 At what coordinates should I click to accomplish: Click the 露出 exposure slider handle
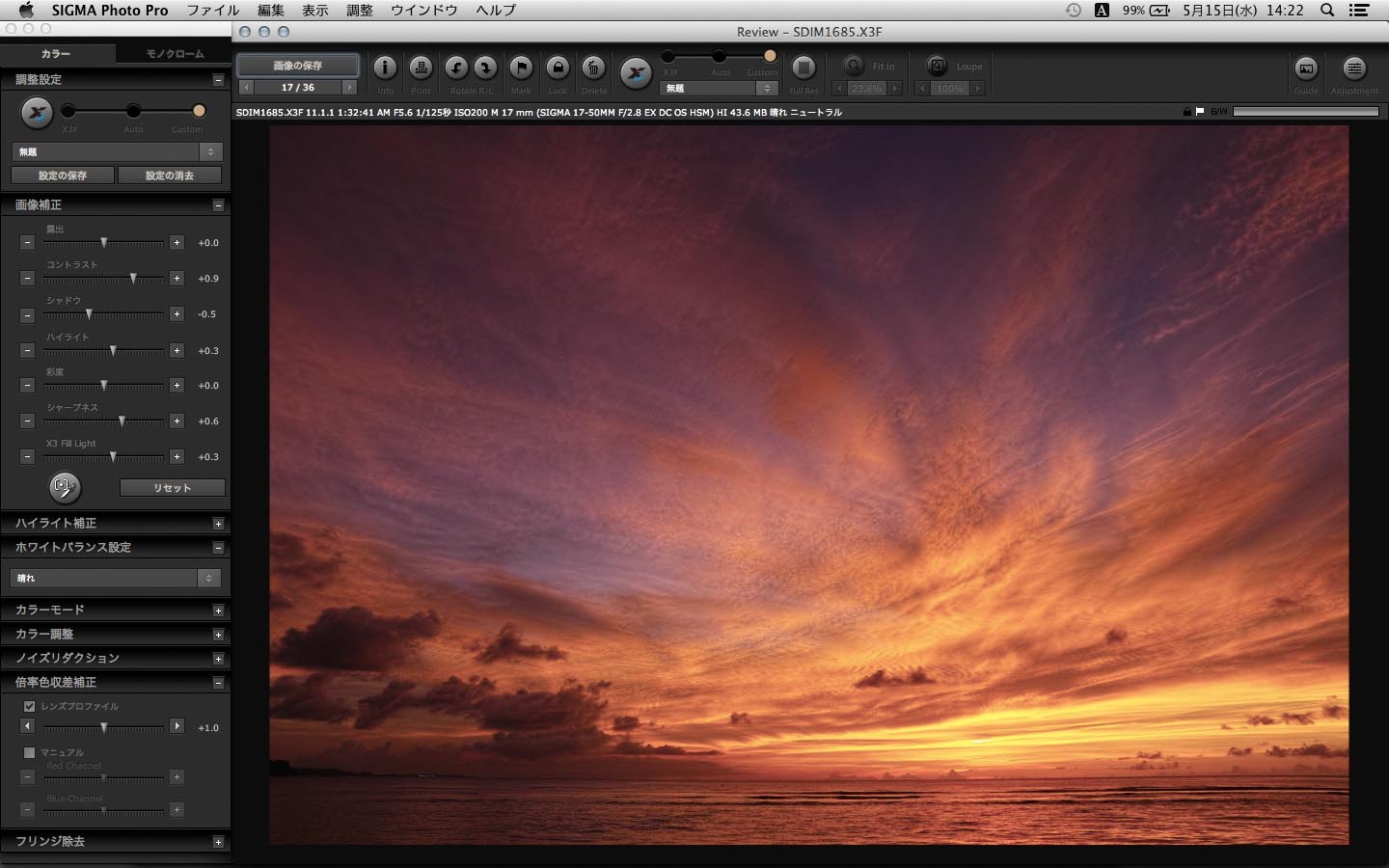[104, 243]
